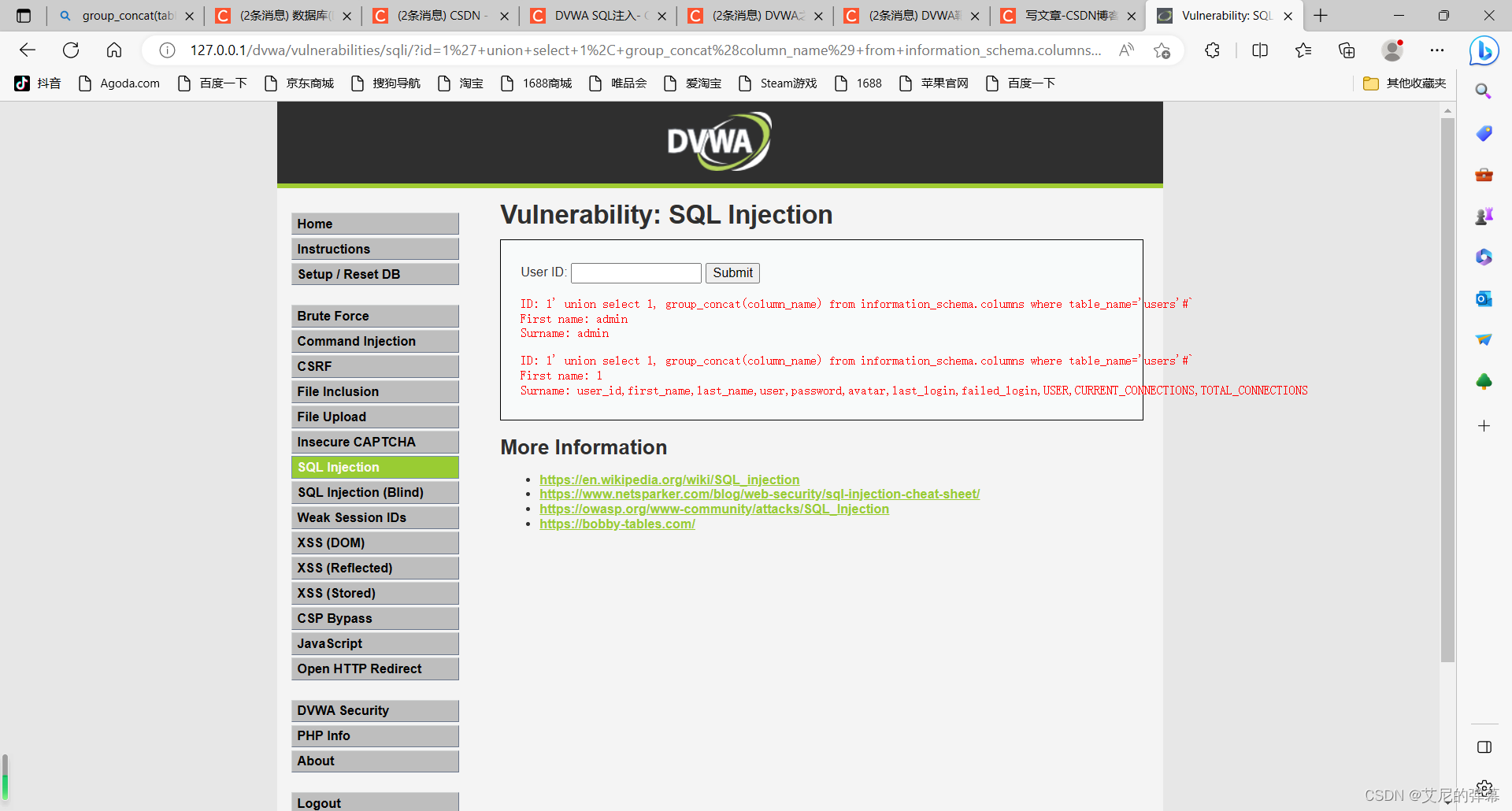Screen dimensions: 1512x811
Task: Go to browser Home icon
Action: [114, 50]
